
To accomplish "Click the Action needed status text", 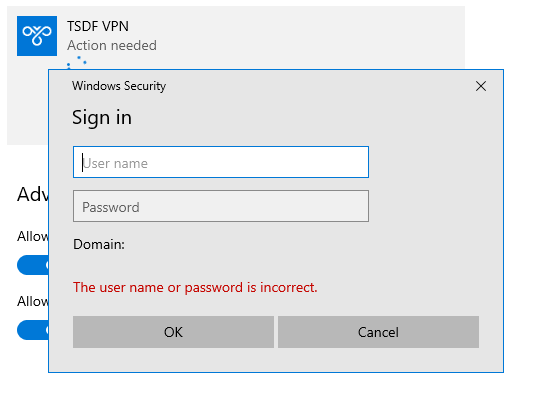I will click(112, 46).
